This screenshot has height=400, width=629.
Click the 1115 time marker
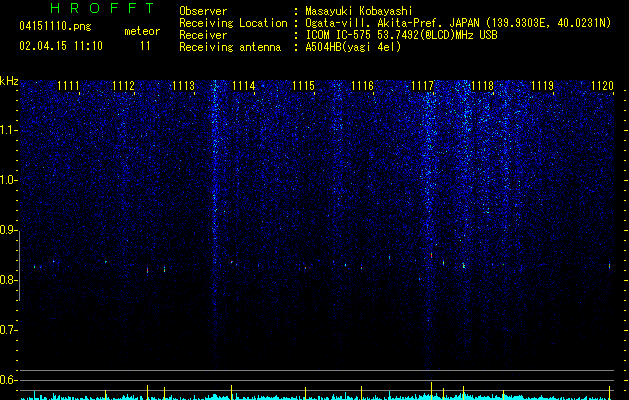pyautogui.click(x=303, y=86)
